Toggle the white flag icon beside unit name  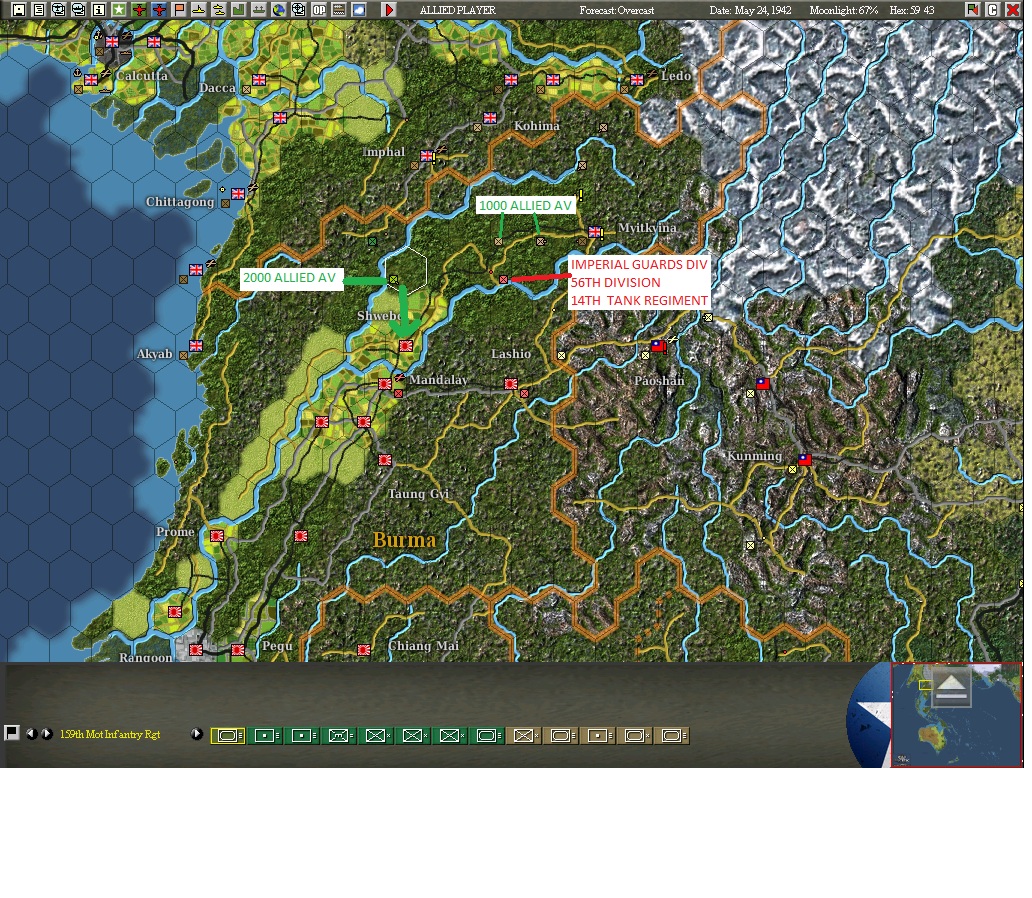(11, 733)
